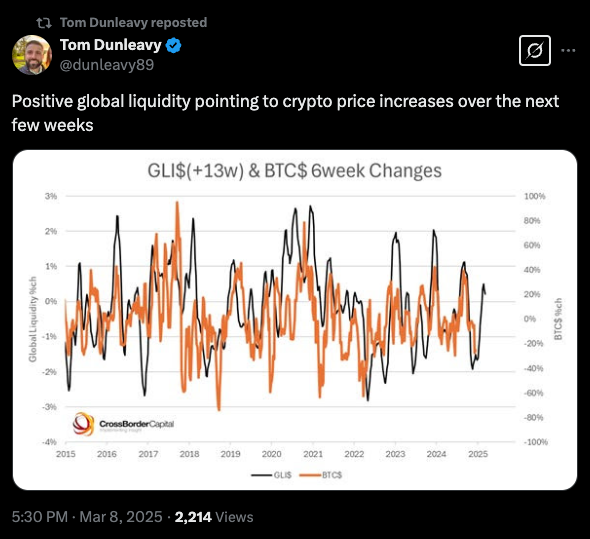Image resolution: width=590 pixels, height=539 pixels.
Task: Open the @dunleavy89 handle link
Action: click(x=107, y=65)
